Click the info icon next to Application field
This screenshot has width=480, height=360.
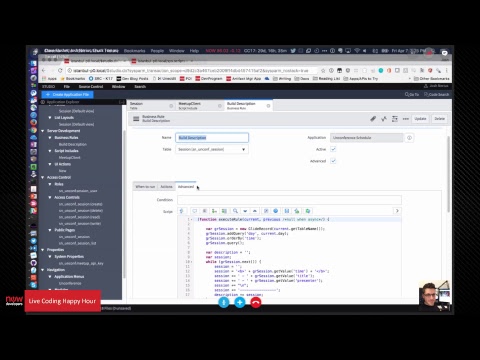(x=409, y=138)
